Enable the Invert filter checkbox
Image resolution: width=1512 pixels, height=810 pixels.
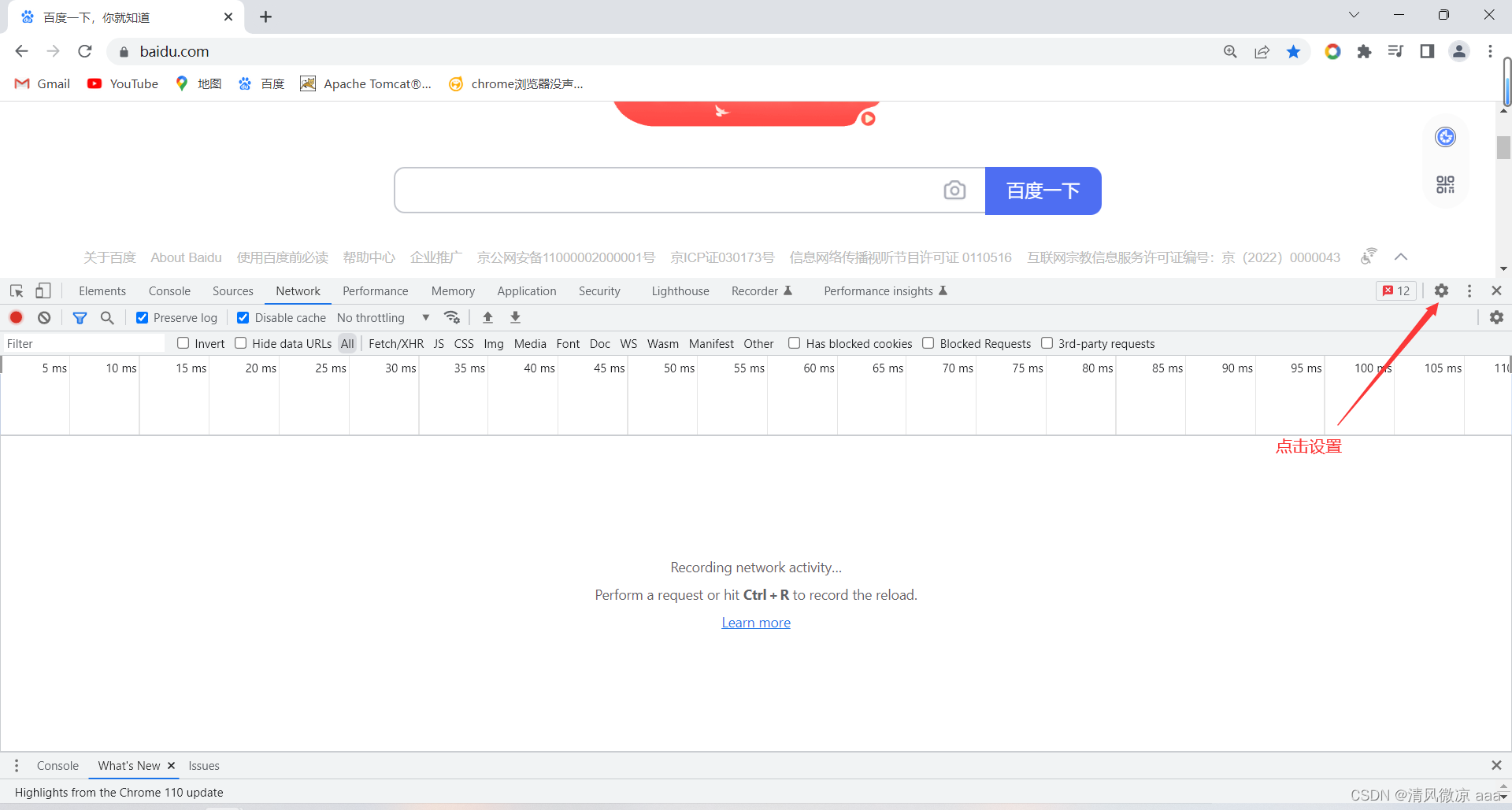tap(183, 343)
